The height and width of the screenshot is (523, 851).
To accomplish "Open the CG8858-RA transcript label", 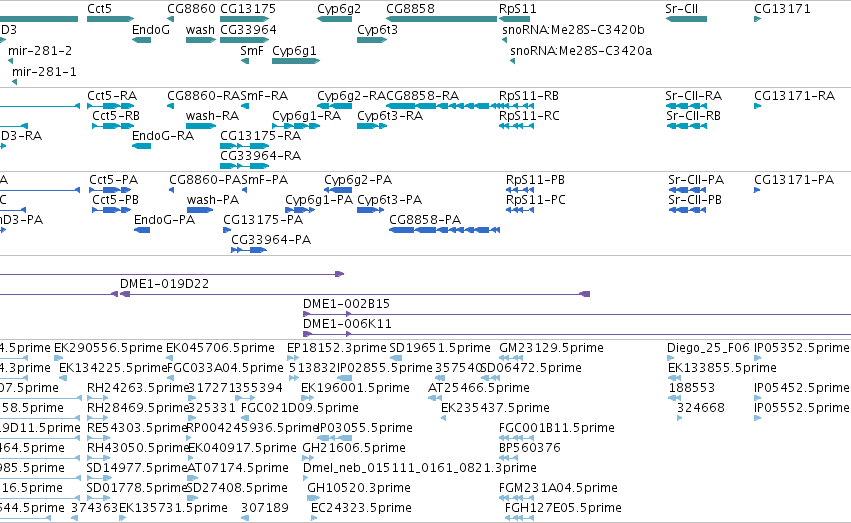I will tap(423, 96).
